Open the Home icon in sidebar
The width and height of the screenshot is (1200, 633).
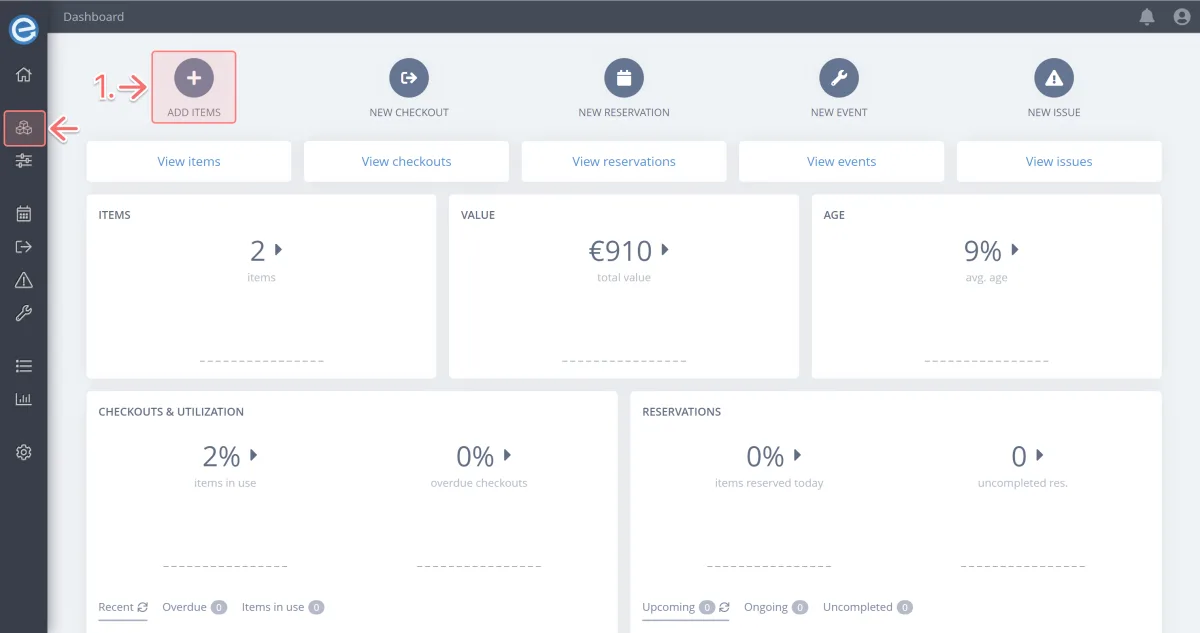(x=24, y=75)
